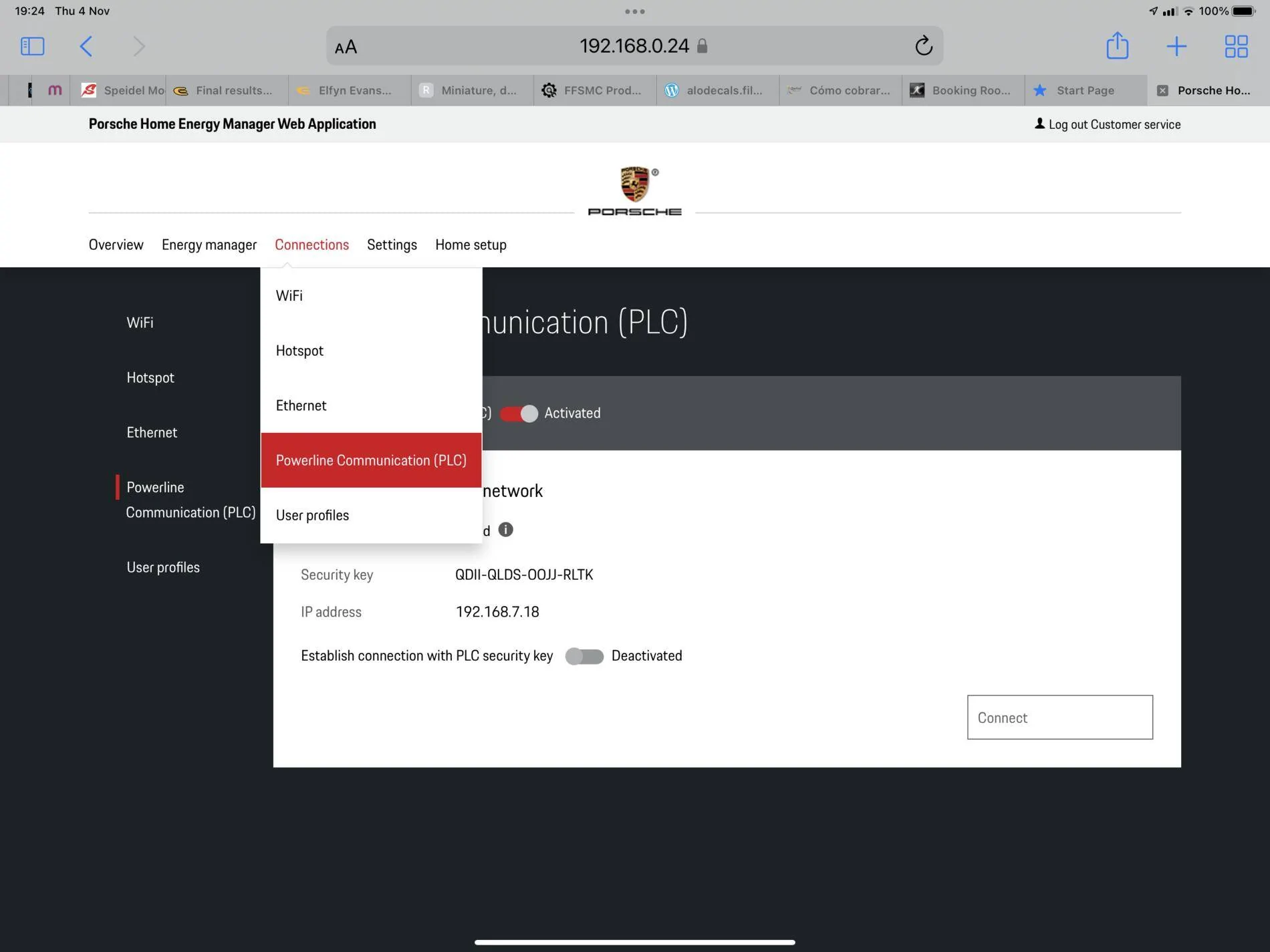Switch to the Final results... tab
This screenshot has width=1270, height=952.
[x=227, y=90]
